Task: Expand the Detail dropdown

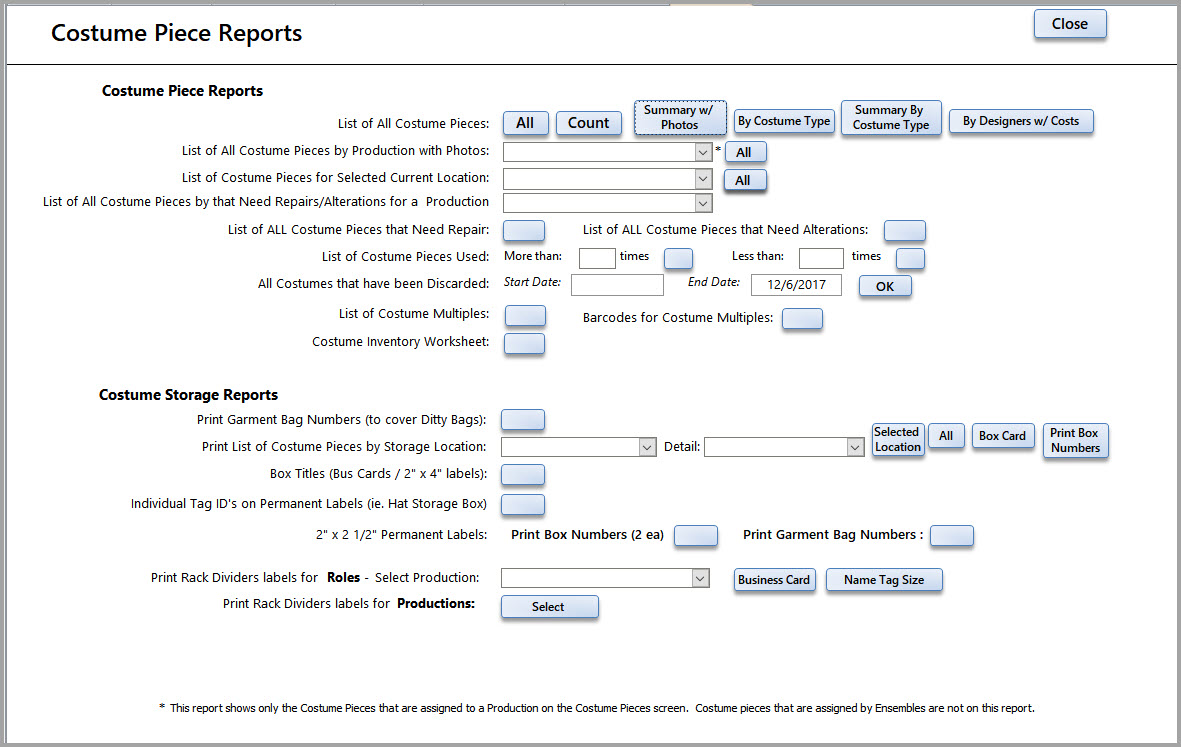Action: 854,447
